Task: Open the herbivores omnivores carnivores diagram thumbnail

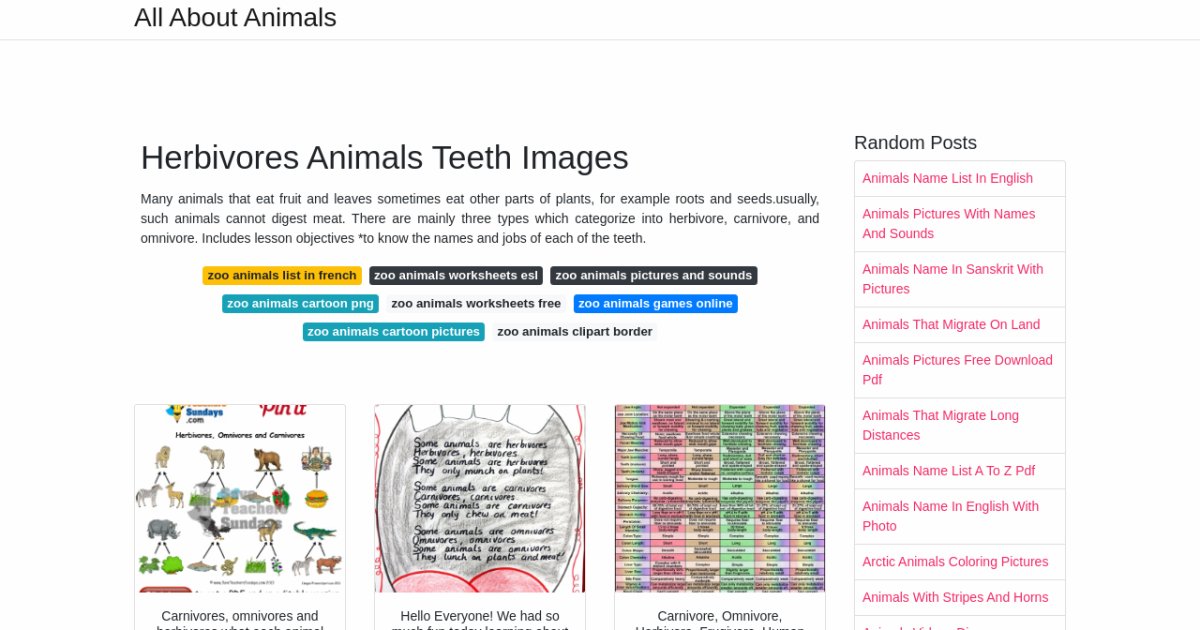Action: (x=240, y=498)
